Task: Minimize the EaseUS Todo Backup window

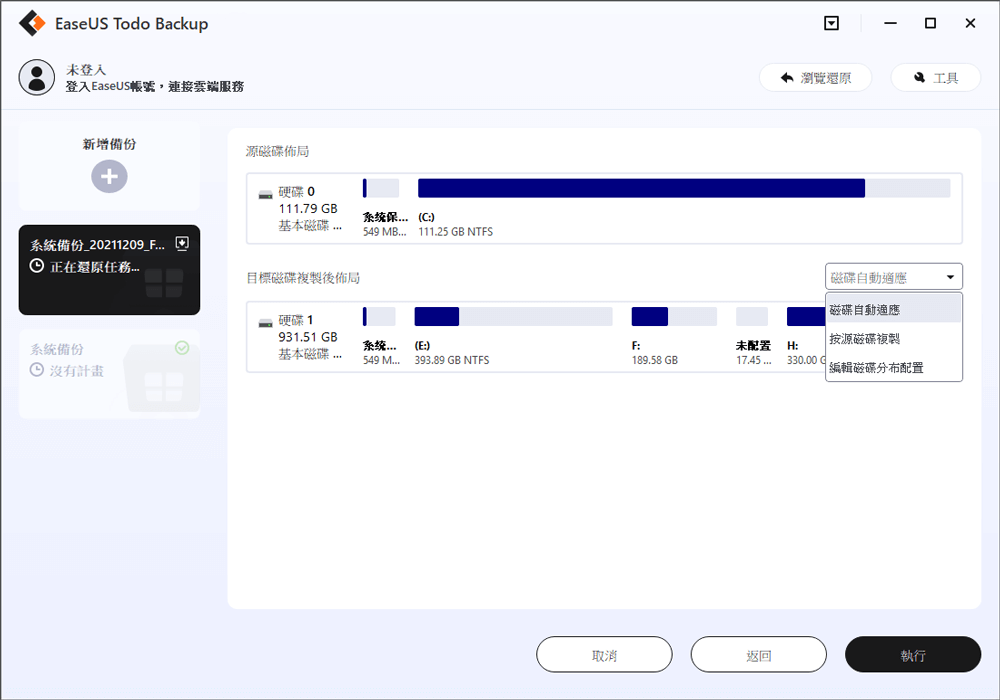Action: point(890,24)
